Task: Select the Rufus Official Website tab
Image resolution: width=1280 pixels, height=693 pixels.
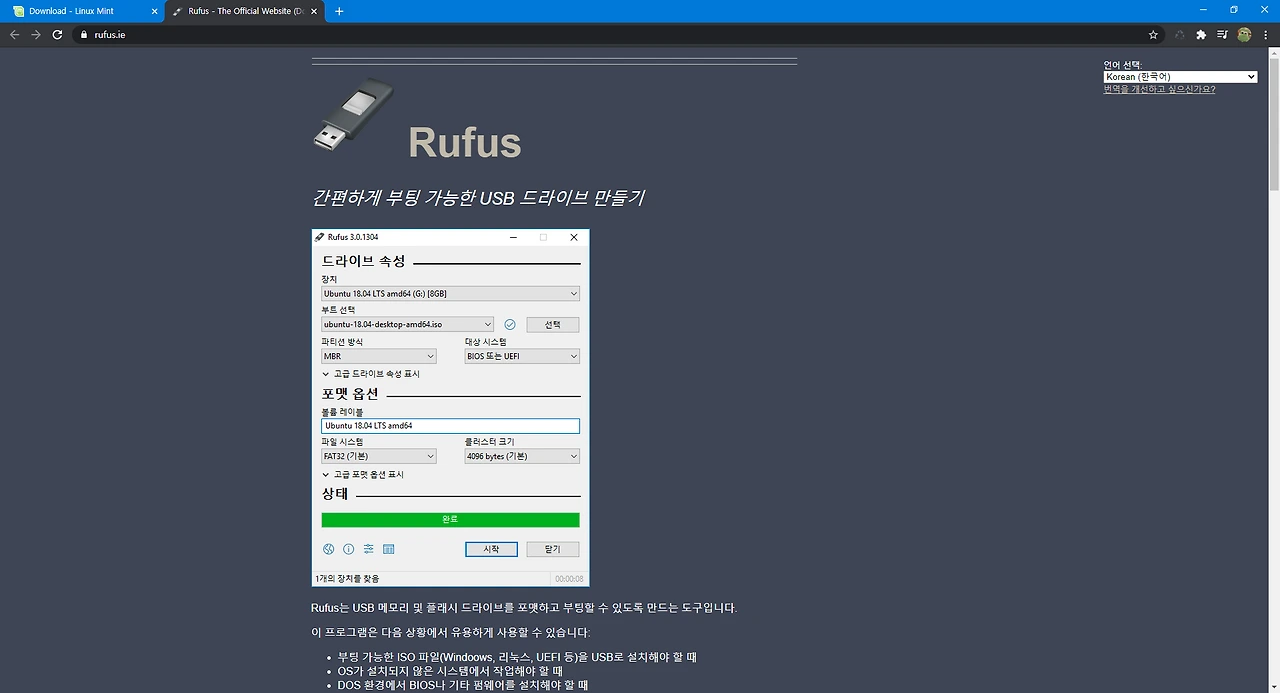Action: coord(245,11)
